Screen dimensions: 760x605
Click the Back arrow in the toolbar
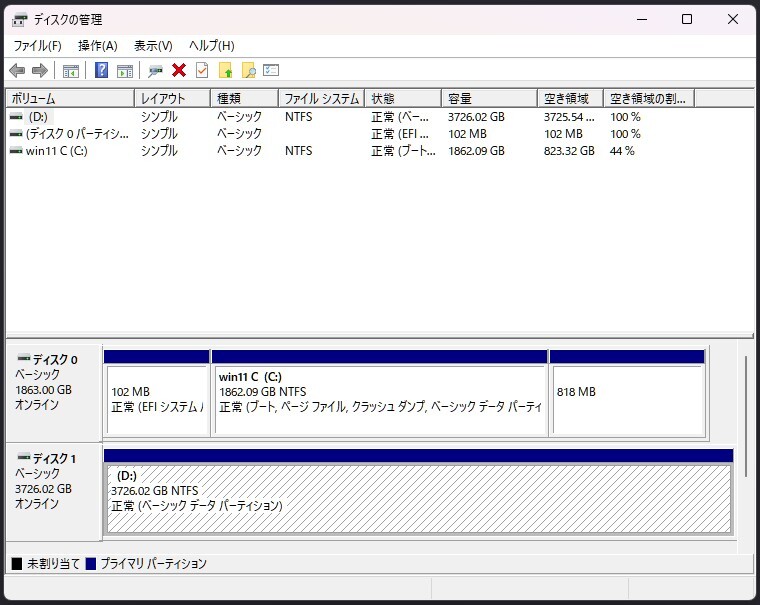tap(17, 70)
